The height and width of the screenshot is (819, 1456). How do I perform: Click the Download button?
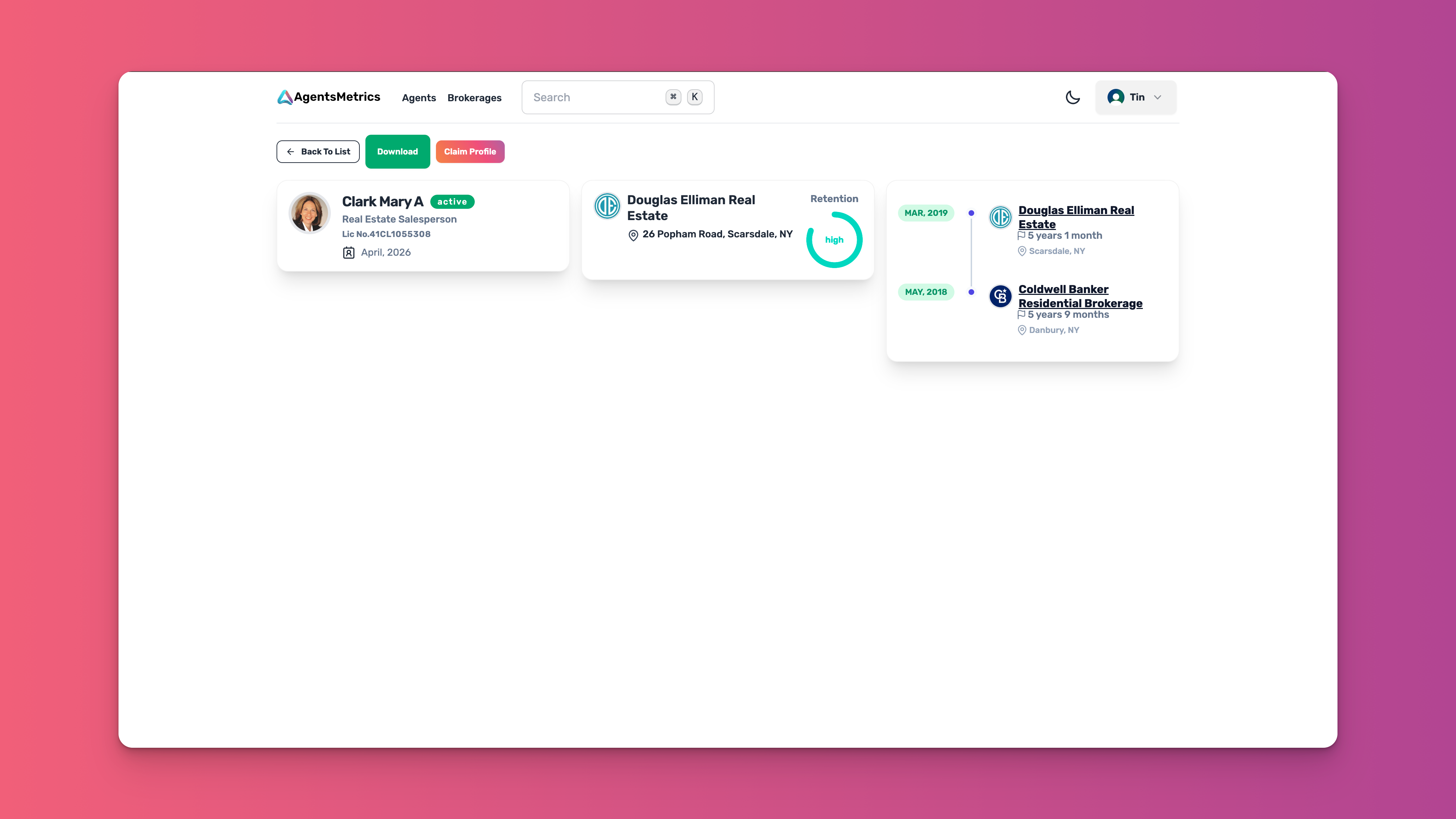point(398,151)
